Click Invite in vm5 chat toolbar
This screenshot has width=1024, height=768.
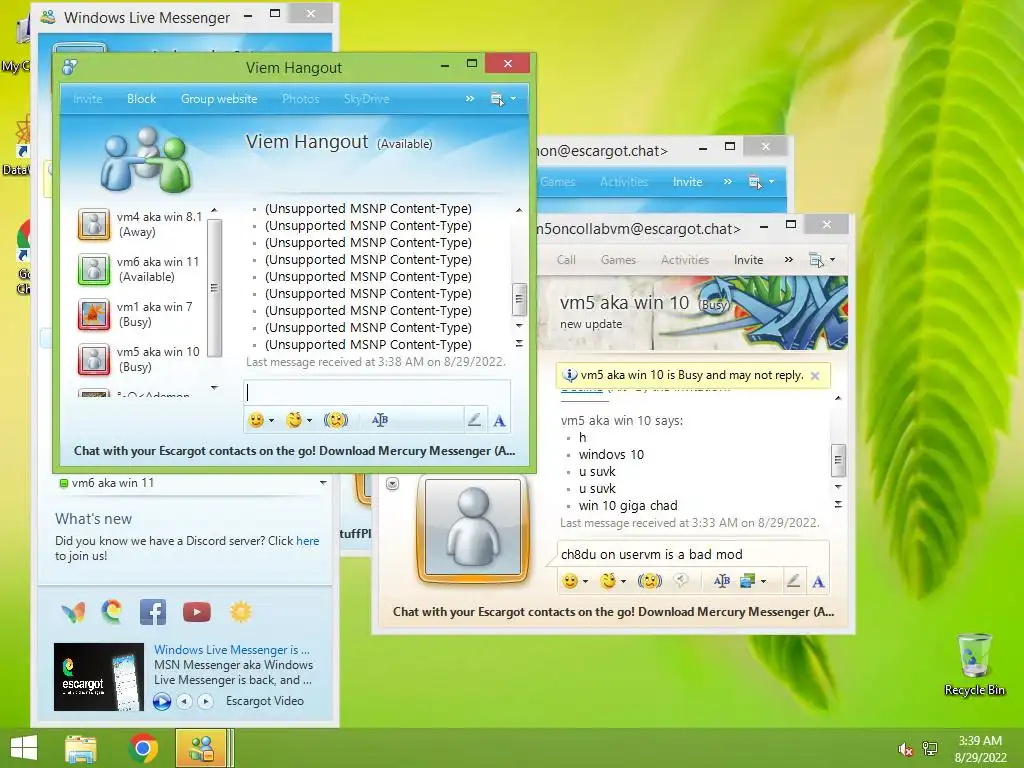748,260
